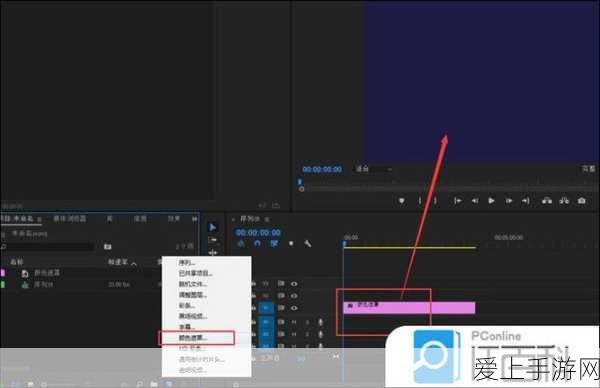Switch to the 媒体浏览器 tab
Screen dimensions: 600x388
(x=70, y=219)
